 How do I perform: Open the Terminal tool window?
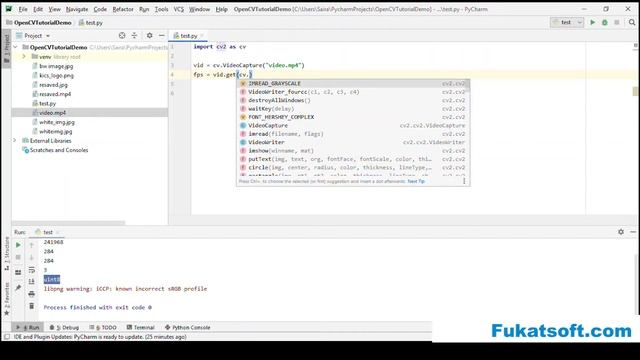coord(140,327)
